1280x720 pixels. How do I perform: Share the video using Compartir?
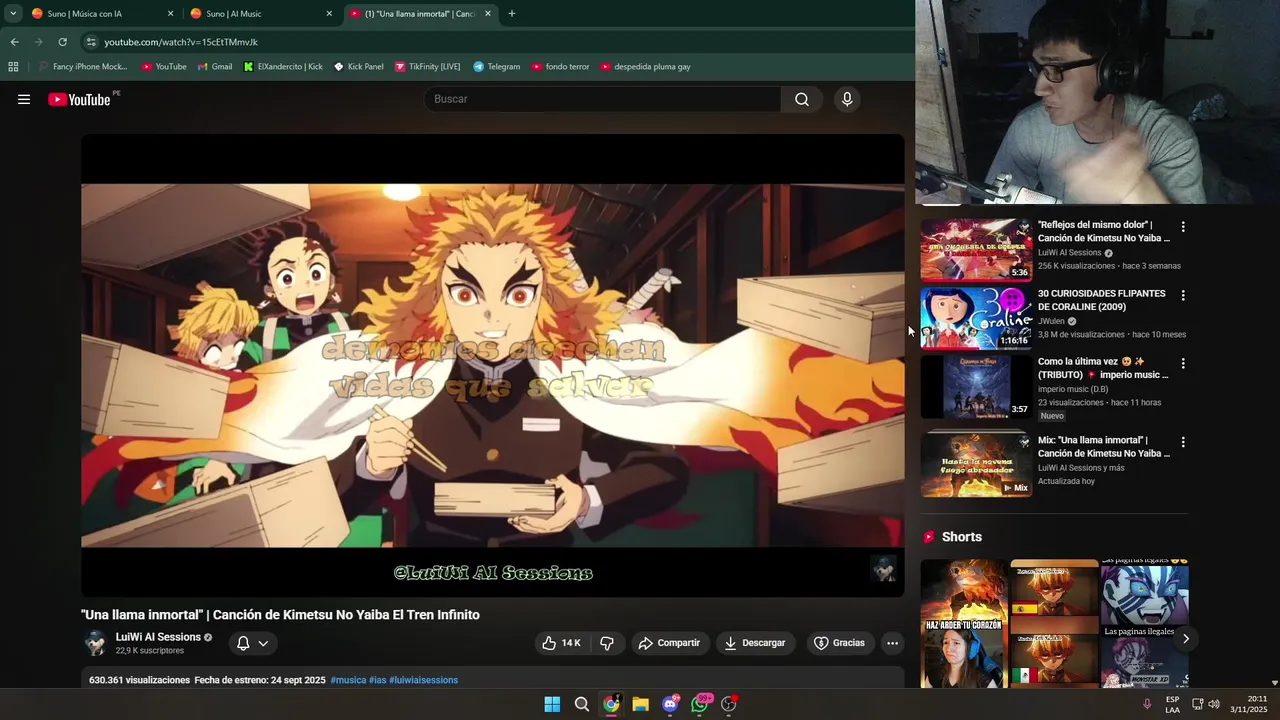click(670, 643)
